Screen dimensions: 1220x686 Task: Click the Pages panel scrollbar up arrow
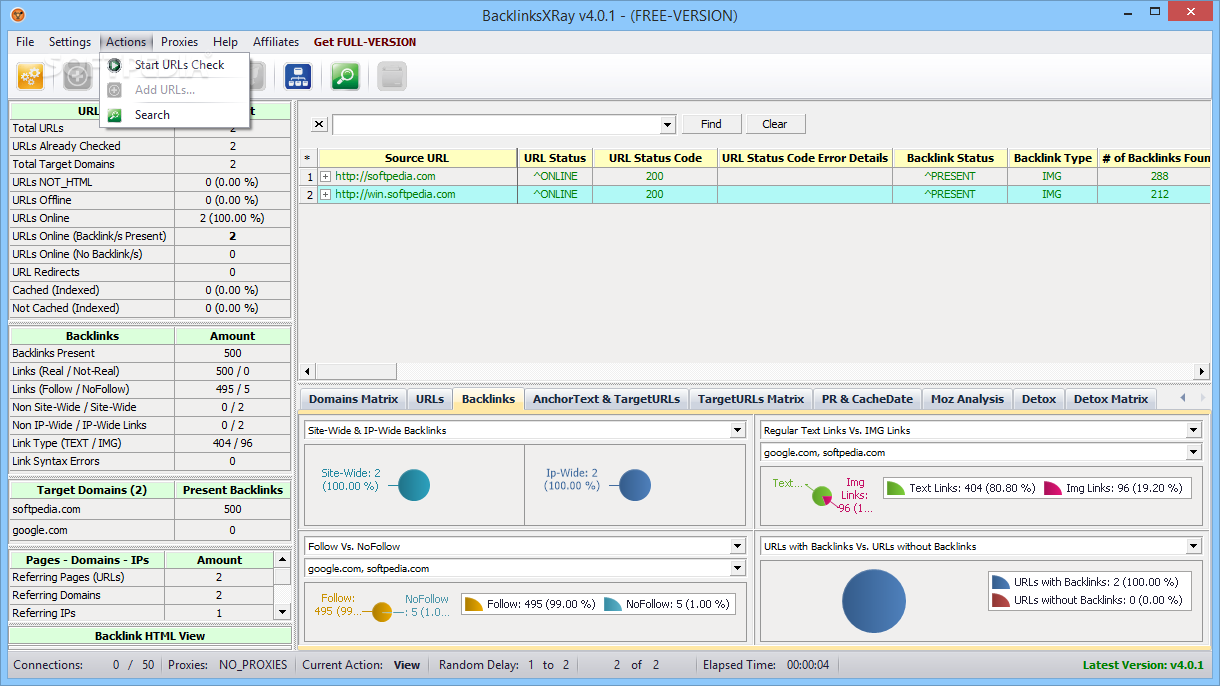pyautogui.click(x=282, y=559)
